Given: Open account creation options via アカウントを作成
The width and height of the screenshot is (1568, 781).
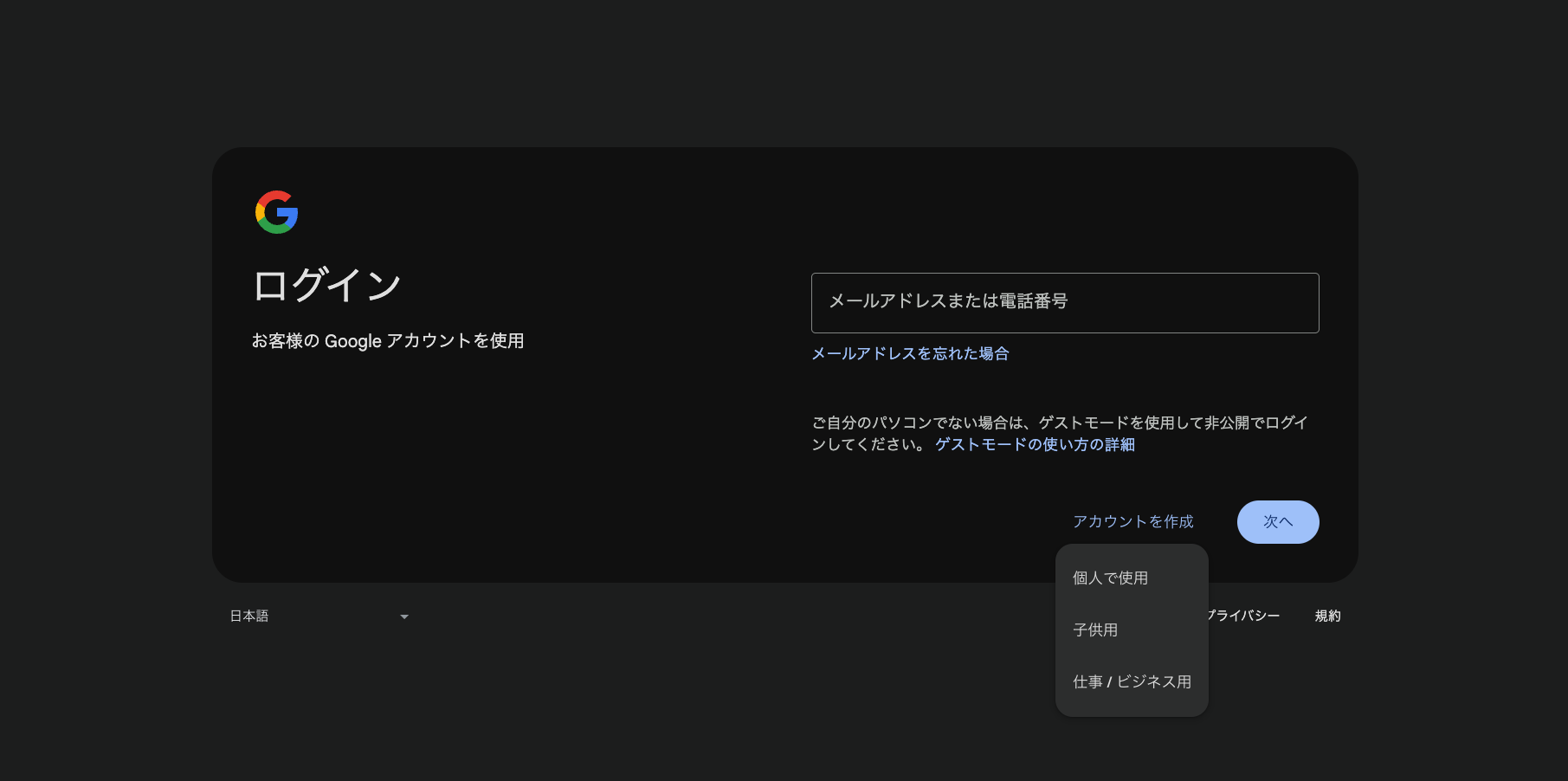Looking at the screenshot, I should 1133,521.
